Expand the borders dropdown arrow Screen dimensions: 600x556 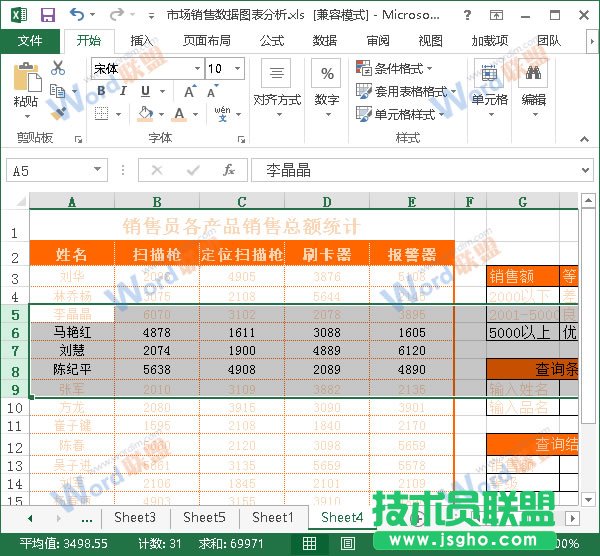pos(118,114)
